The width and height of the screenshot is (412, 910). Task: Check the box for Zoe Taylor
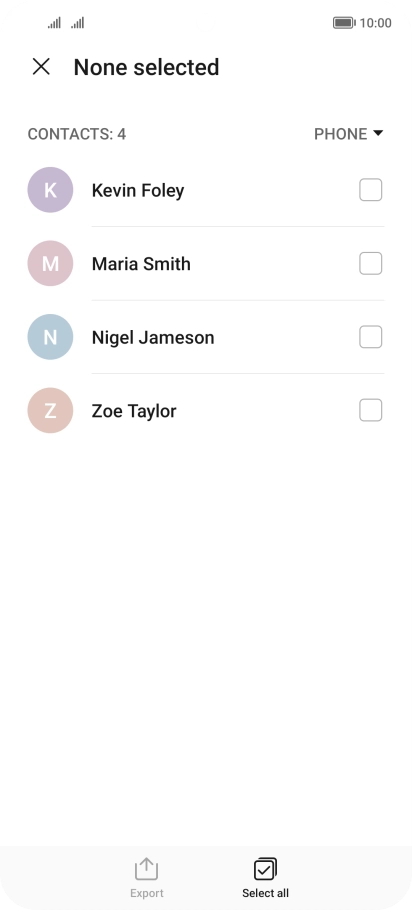point(370,410)
